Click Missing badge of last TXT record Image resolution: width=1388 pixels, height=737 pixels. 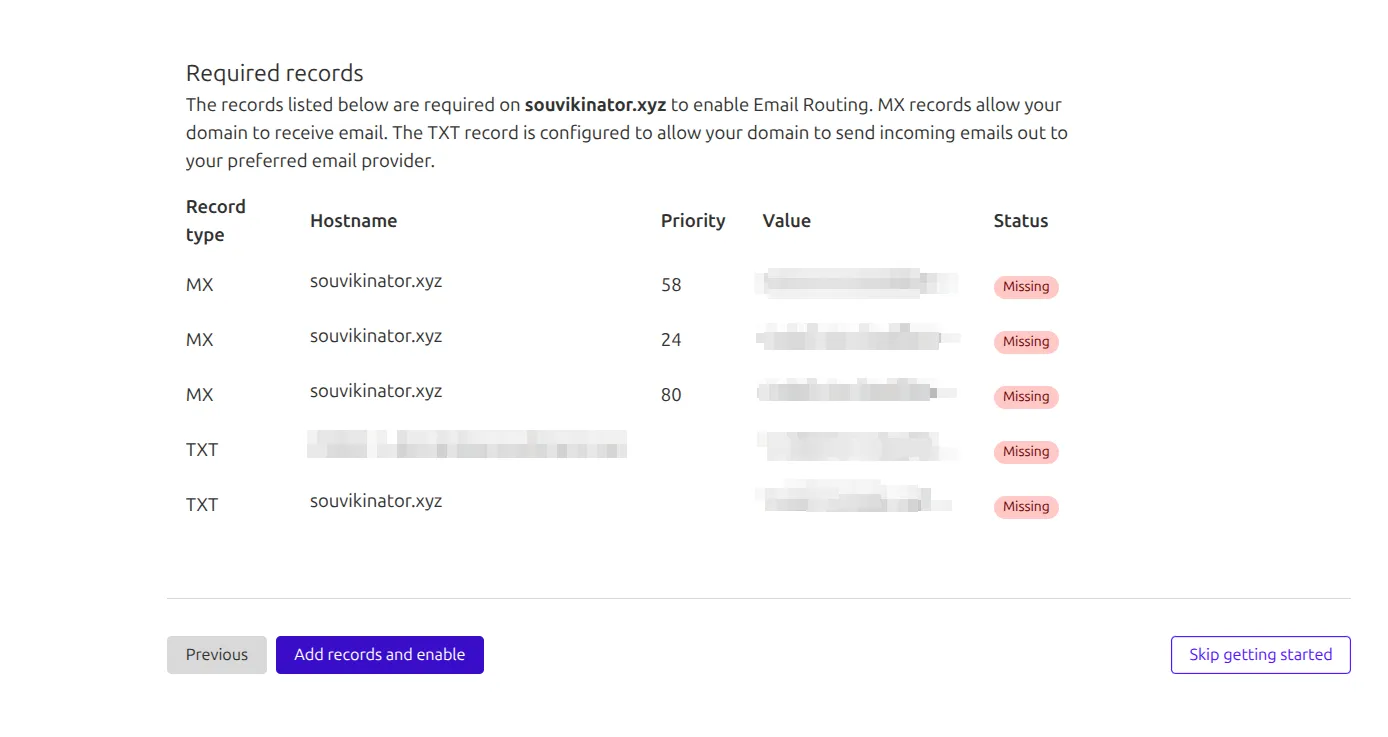click(x=1026, y=507)
